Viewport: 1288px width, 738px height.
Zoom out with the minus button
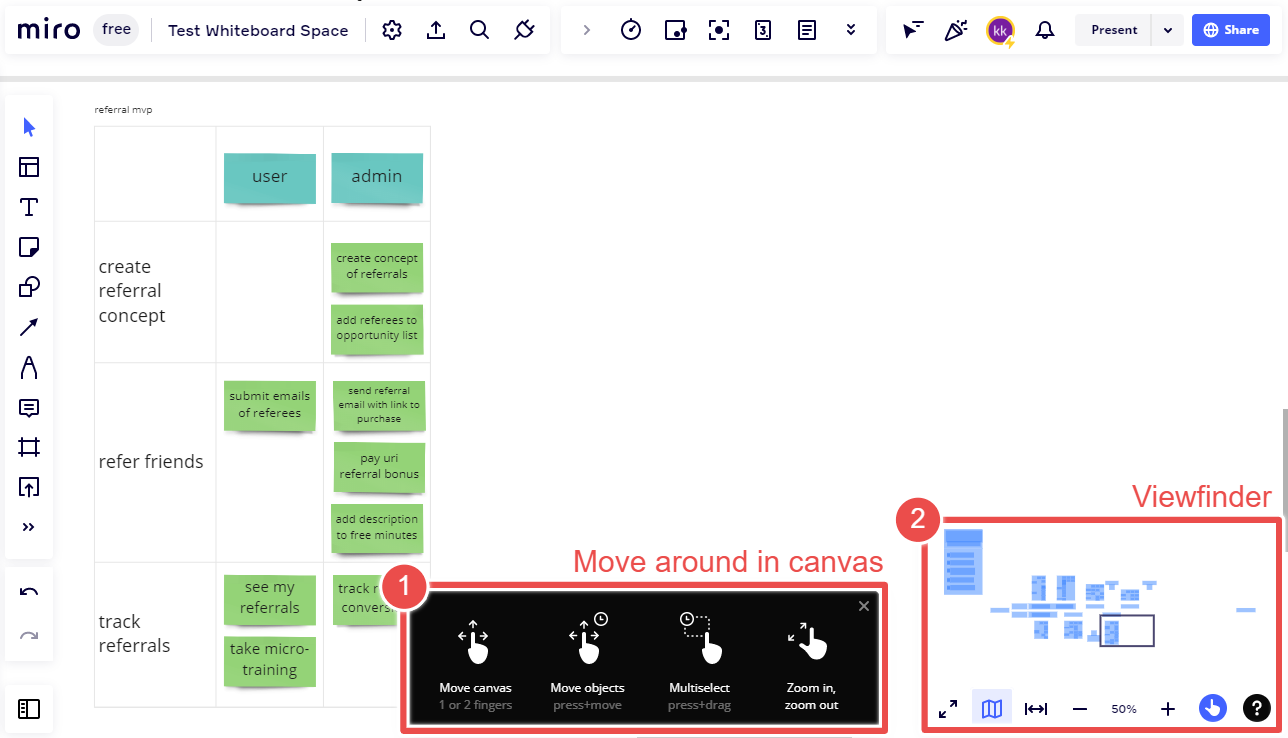(x=1080, y=709)
